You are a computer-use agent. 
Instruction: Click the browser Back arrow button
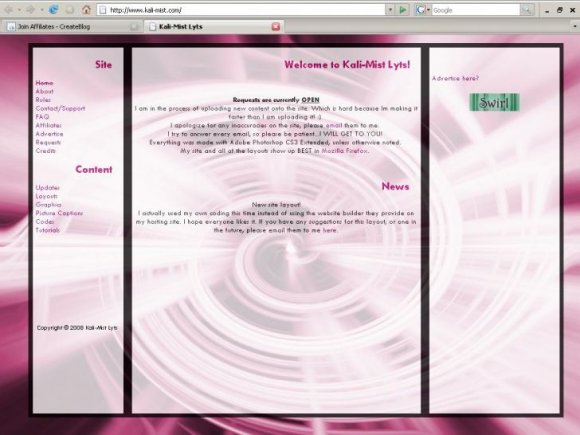point(8,10)
